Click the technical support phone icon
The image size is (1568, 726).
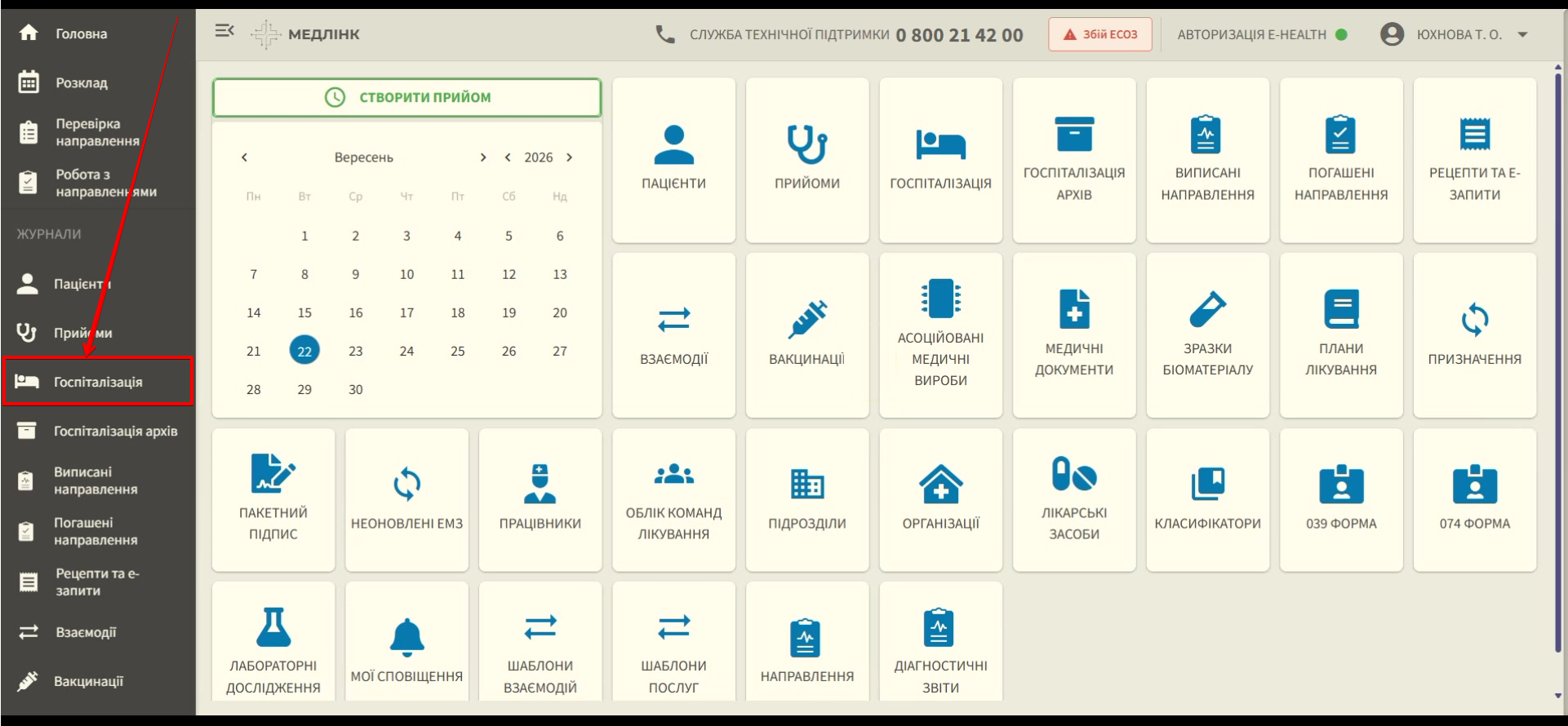point(665,34)
